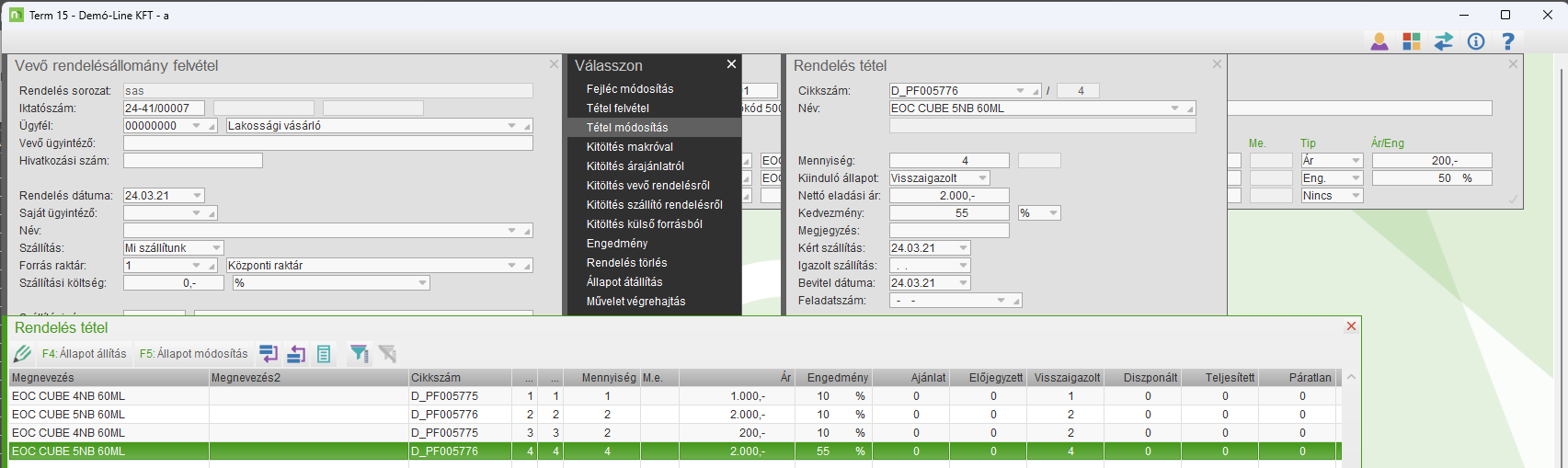Click Cikkszám column header in list
Screen dimensions: 1568x468
click(x=460, y=378)
